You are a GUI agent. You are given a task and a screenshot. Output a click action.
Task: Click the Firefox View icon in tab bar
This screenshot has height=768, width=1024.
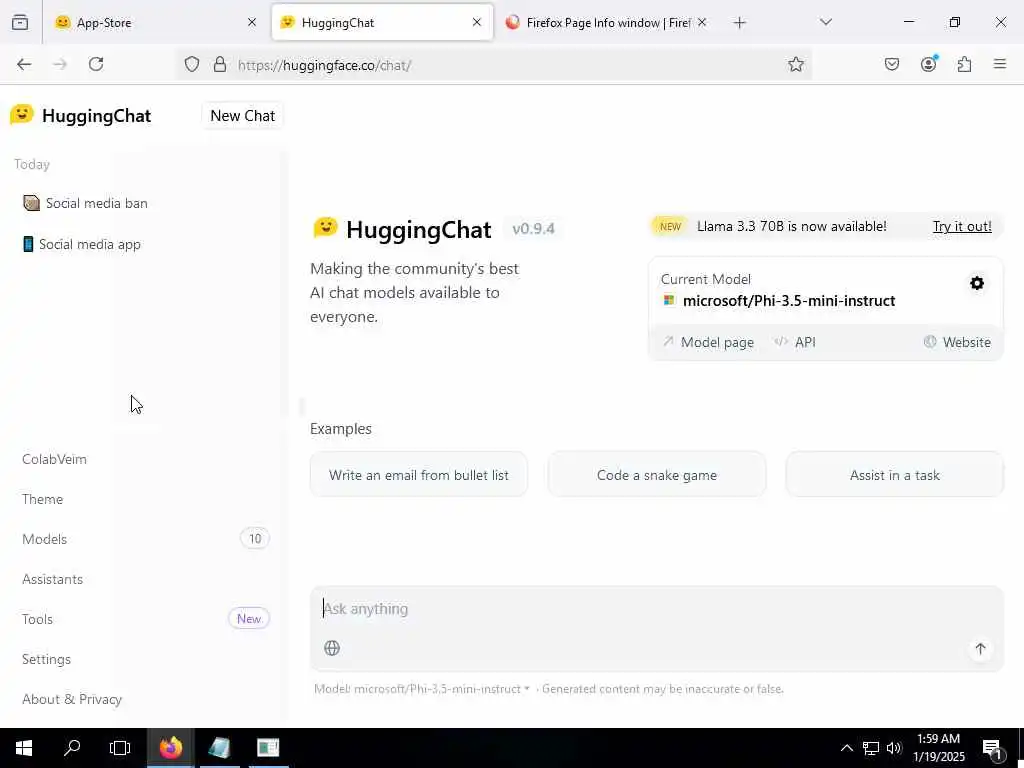pyautogui.click(x=20, y=23)
